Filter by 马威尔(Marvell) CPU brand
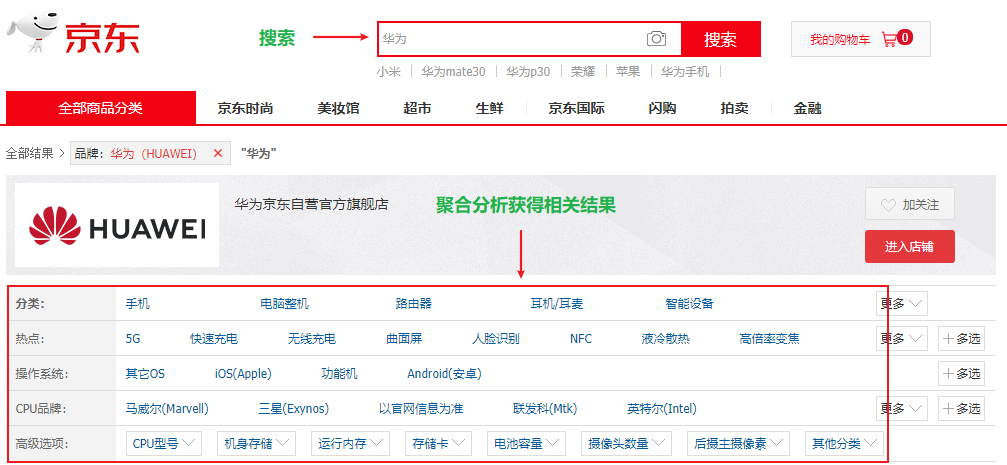 pyautogui.click(x=167, y=408)
